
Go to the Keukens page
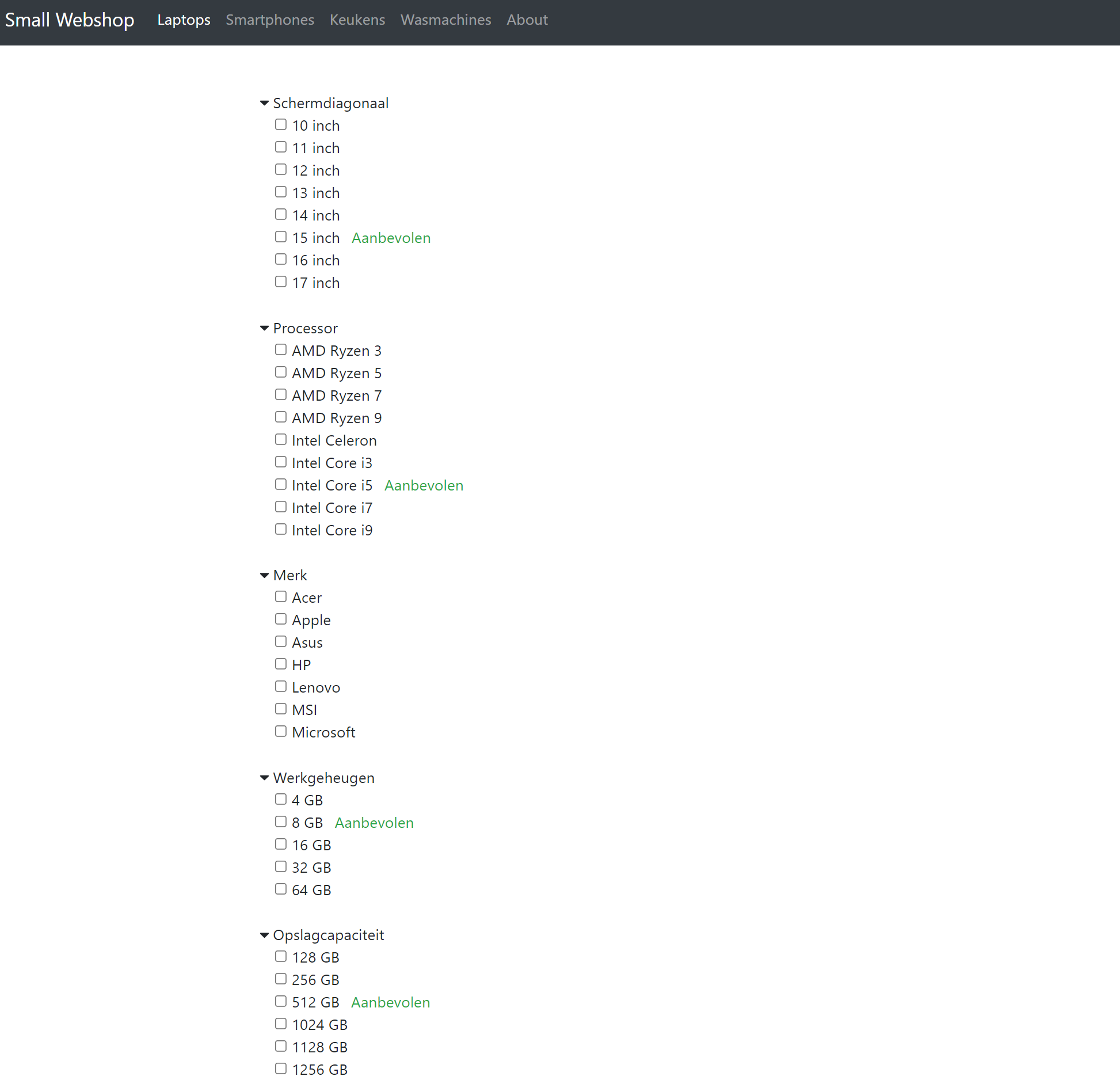coord(357,20)
